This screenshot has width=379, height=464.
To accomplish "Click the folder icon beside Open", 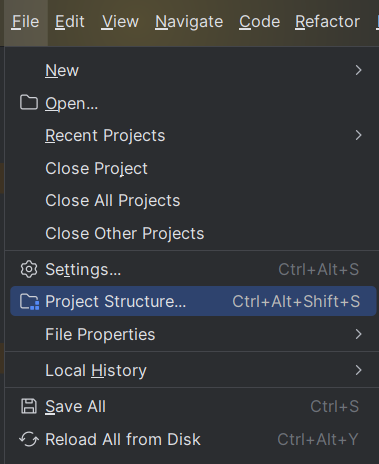I will (x=29, y=103).
